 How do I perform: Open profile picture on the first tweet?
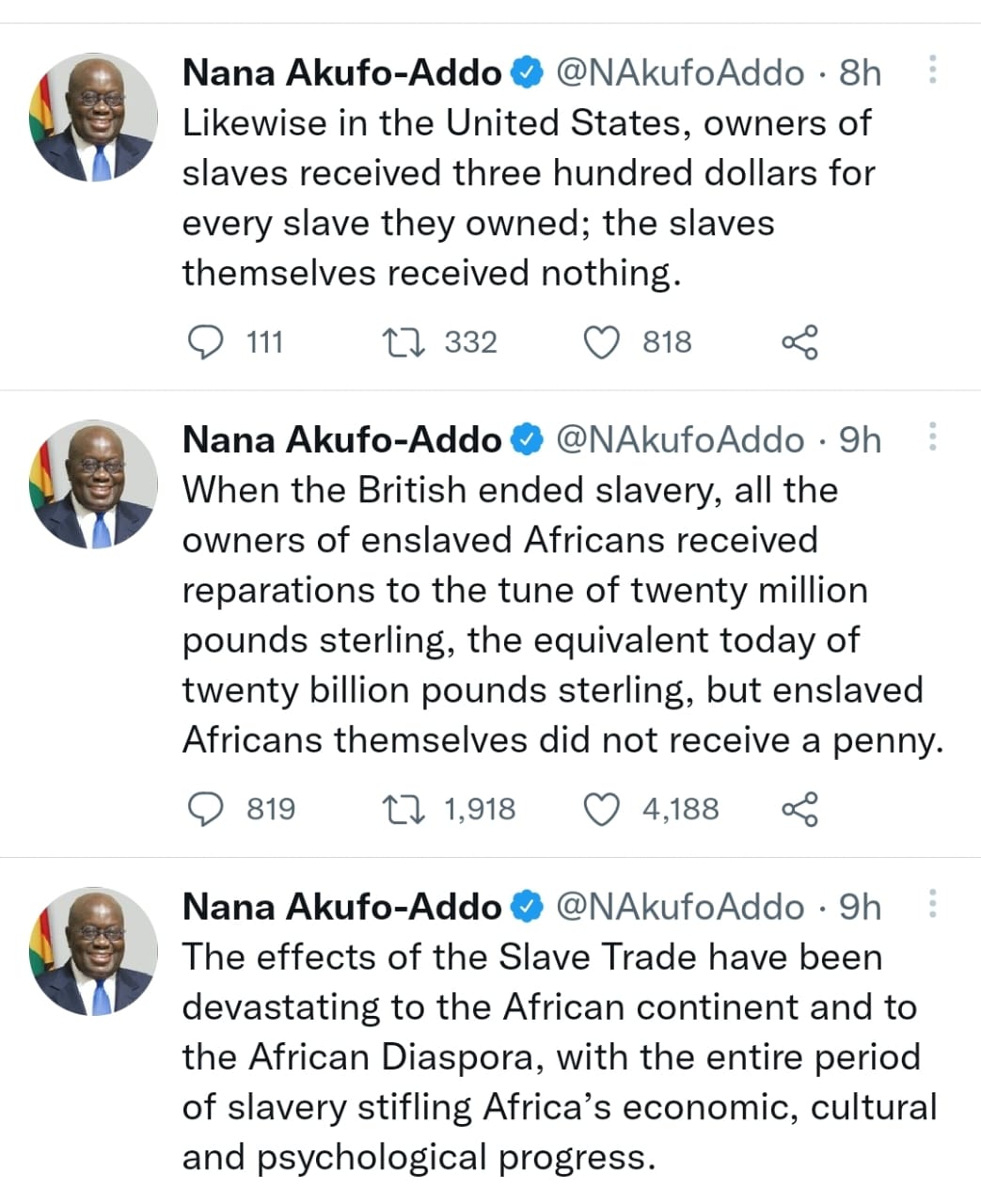point(93,118)
